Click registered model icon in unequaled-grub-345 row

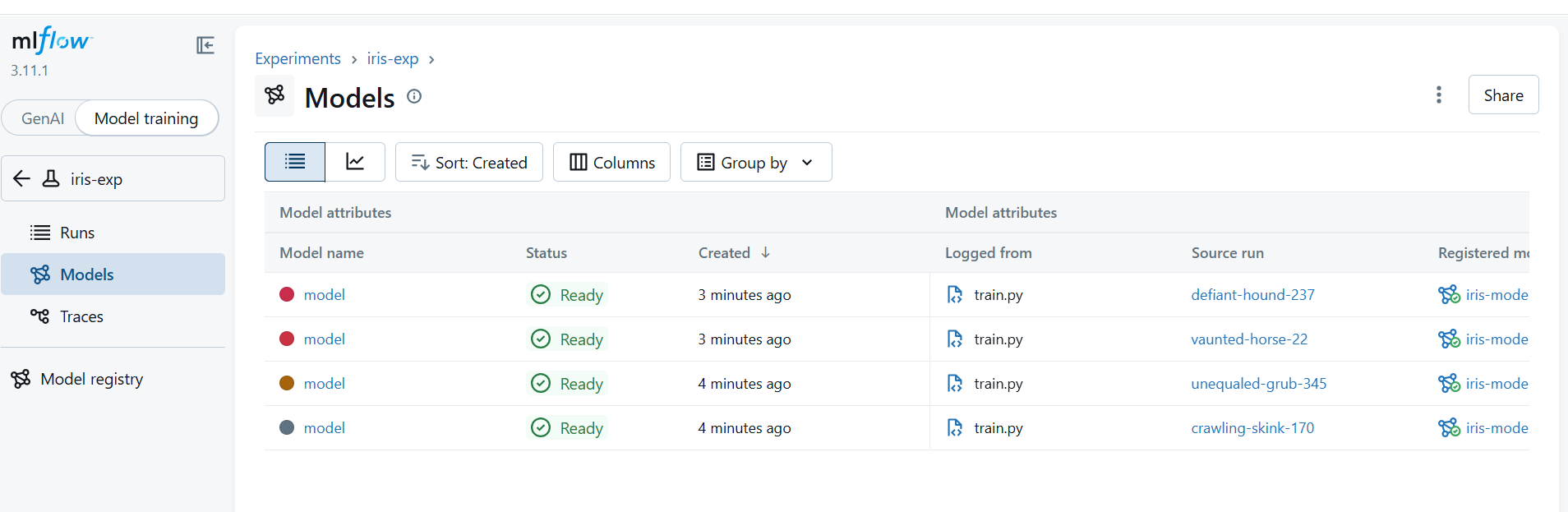point(1449,383)
